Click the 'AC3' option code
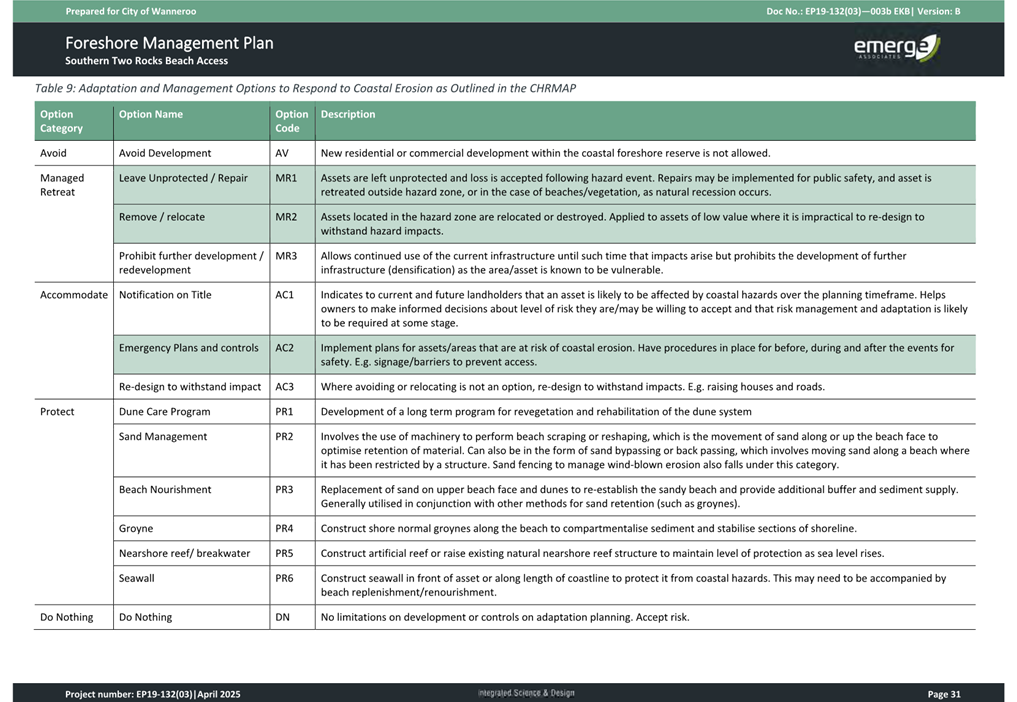1017x702 pixels. [x=285, y=387]
